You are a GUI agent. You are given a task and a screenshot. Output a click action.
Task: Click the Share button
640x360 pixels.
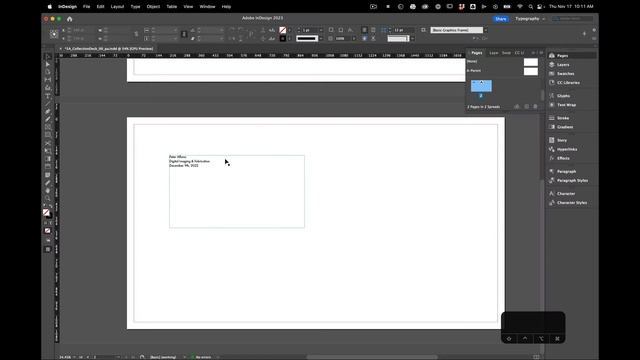tap(501, 19)
